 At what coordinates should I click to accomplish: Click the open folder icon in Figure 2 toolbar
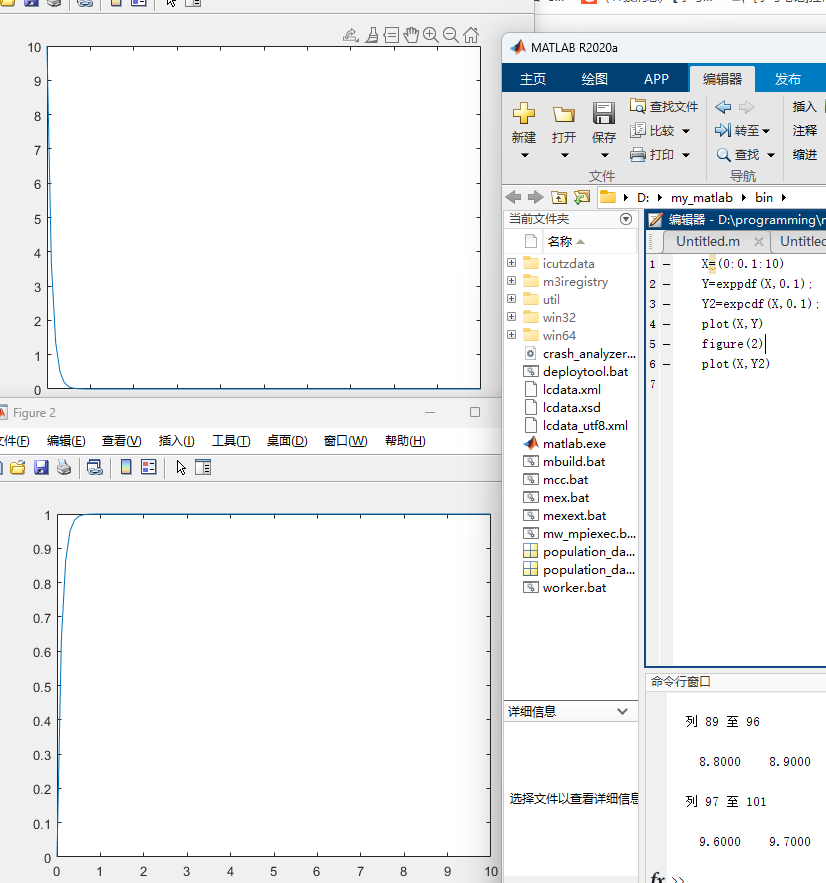point(17,467)
